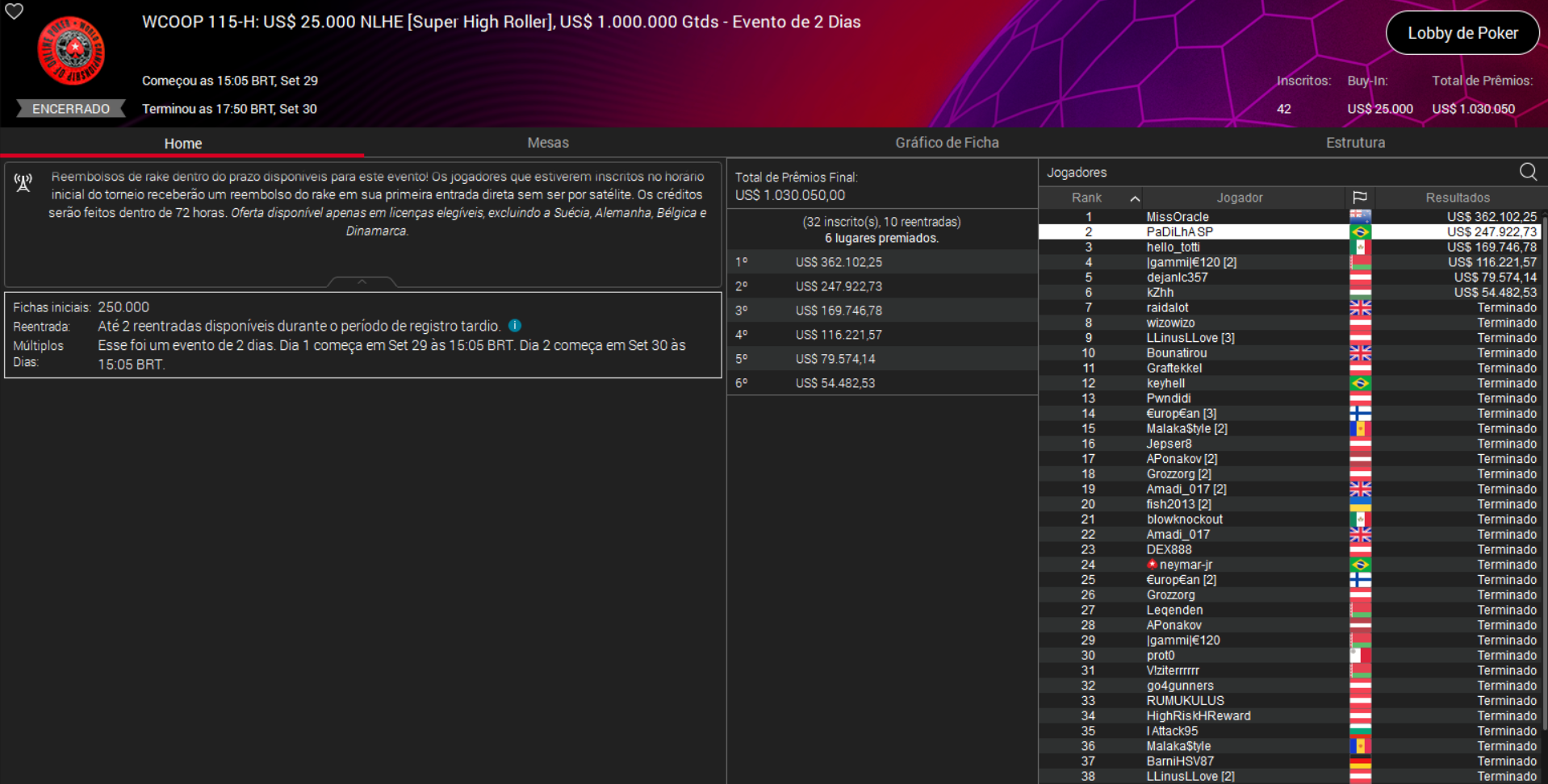Click the Lobby de Poker button

coord(1462,33)
